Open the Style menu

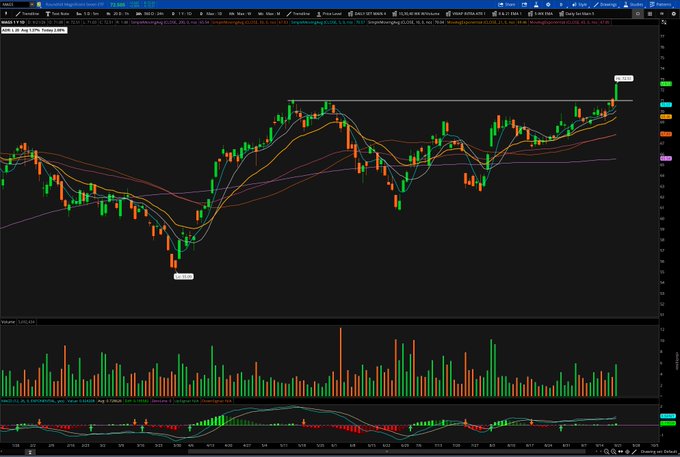(579, 4)
